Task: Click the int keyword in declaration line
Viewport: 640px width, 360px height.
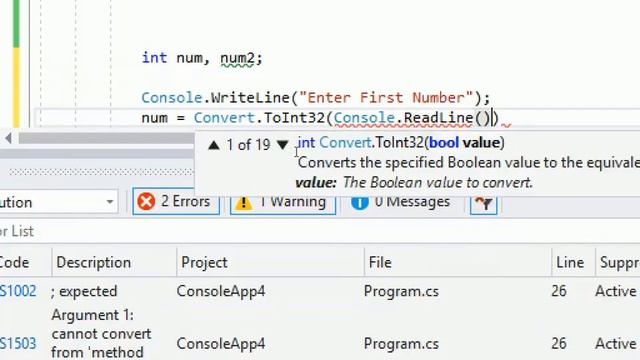Action: [154, 58]
